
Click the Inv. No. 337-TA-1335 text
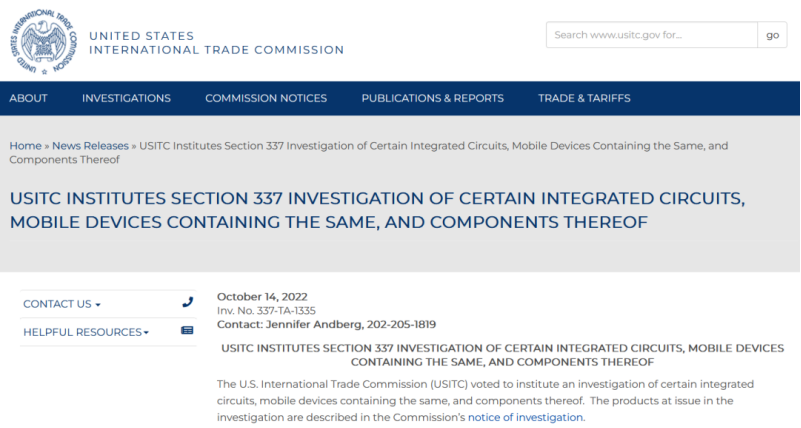(269, 310)
